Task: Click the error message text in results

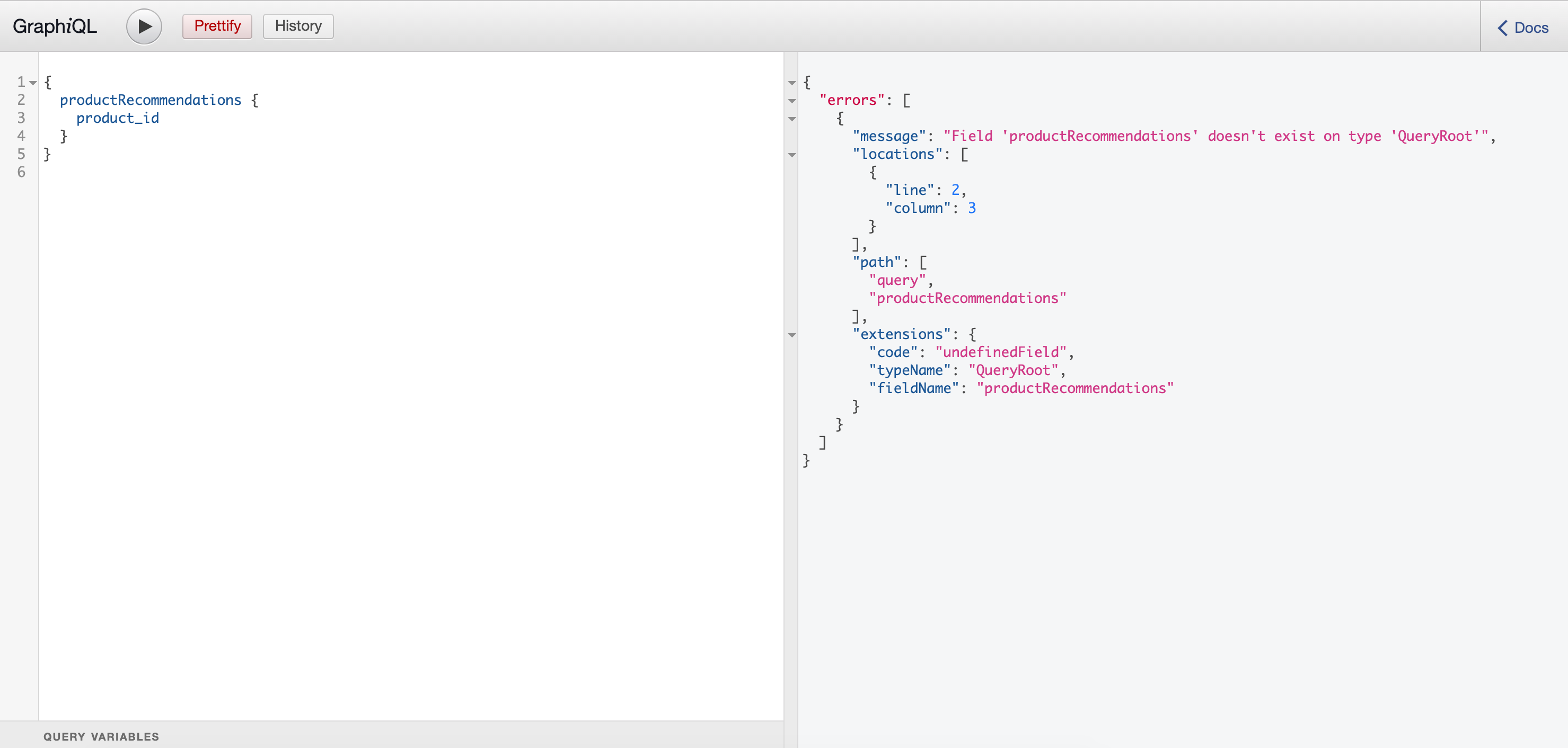Action: pos(1215,136)
